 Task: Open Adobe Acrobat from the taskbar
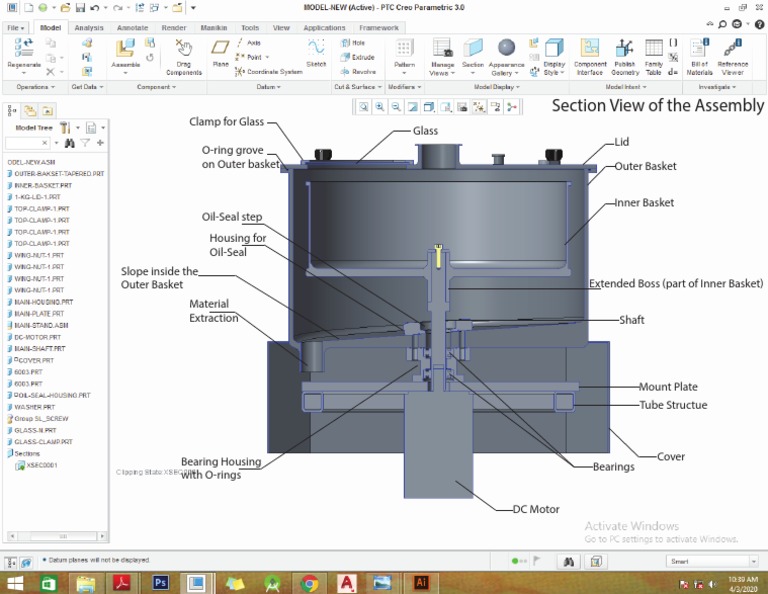coord(121,583)
